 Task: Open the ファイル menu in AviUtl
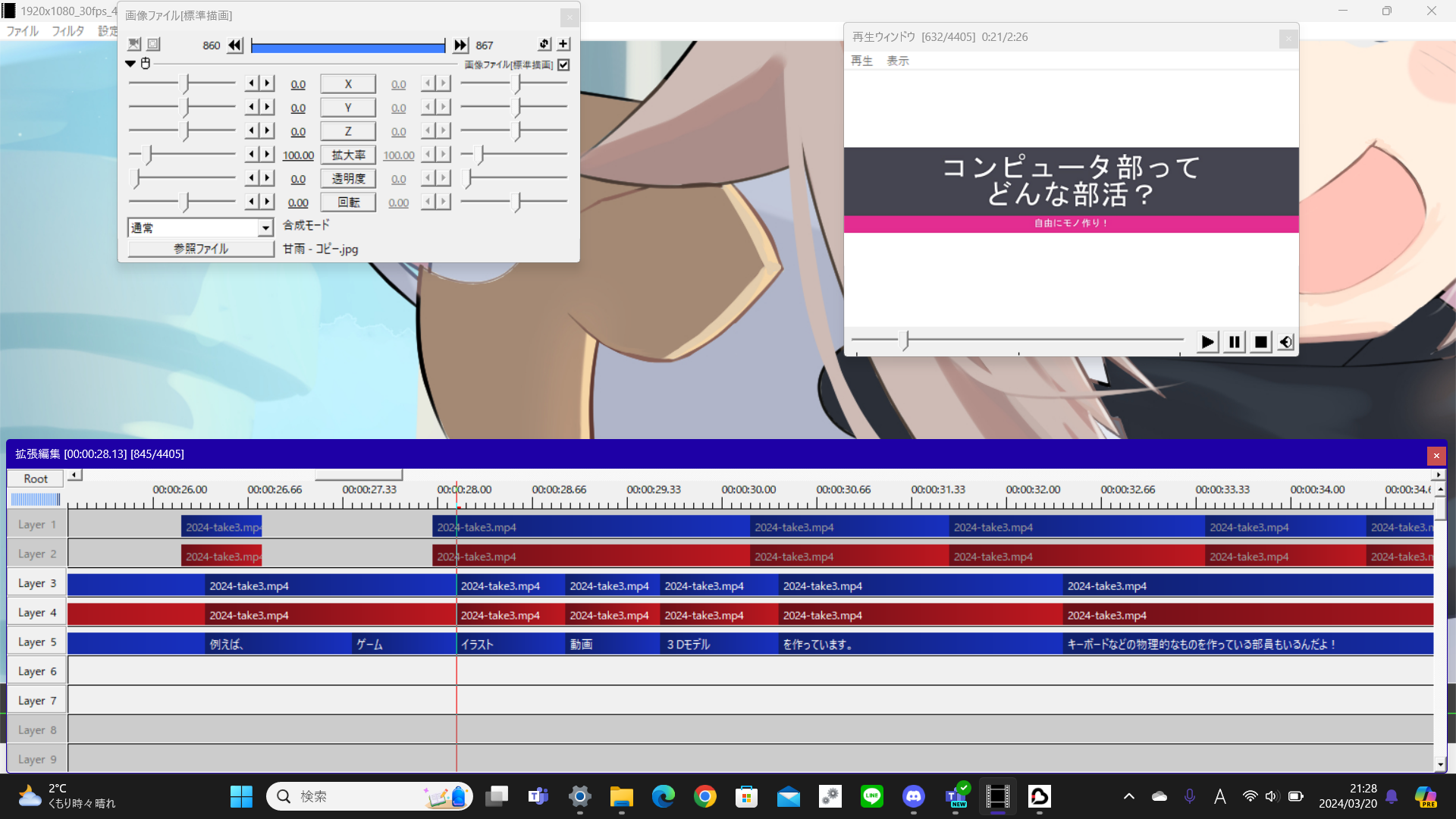[23, 31]
